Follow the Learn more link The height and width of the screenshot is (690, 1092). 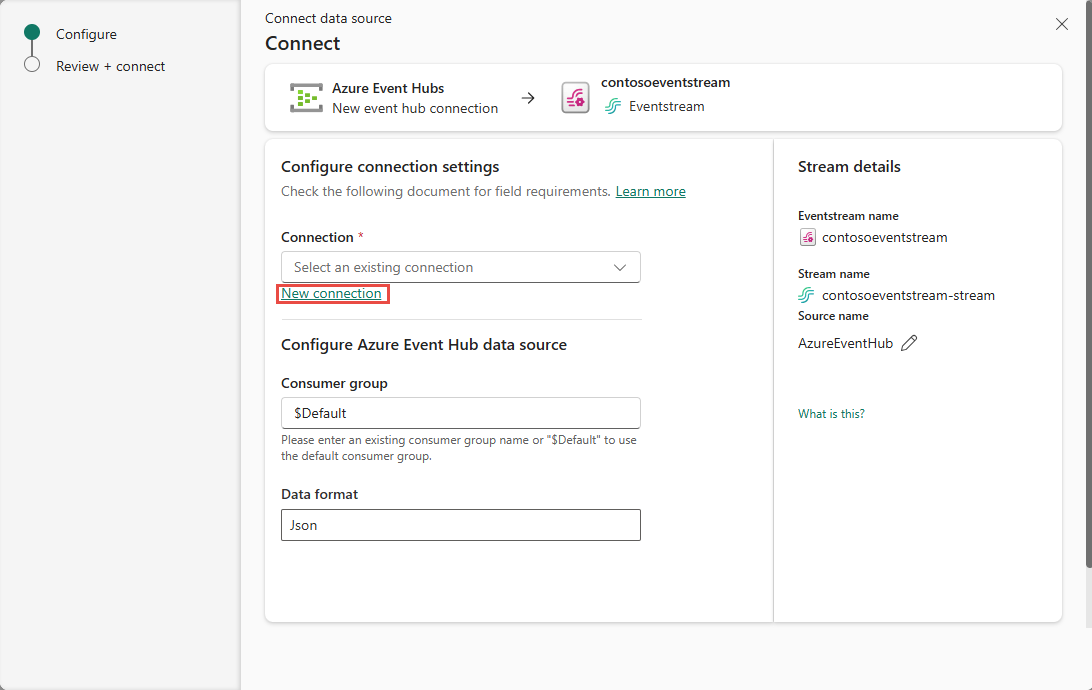pyautogui.click(x=650, y=191)
